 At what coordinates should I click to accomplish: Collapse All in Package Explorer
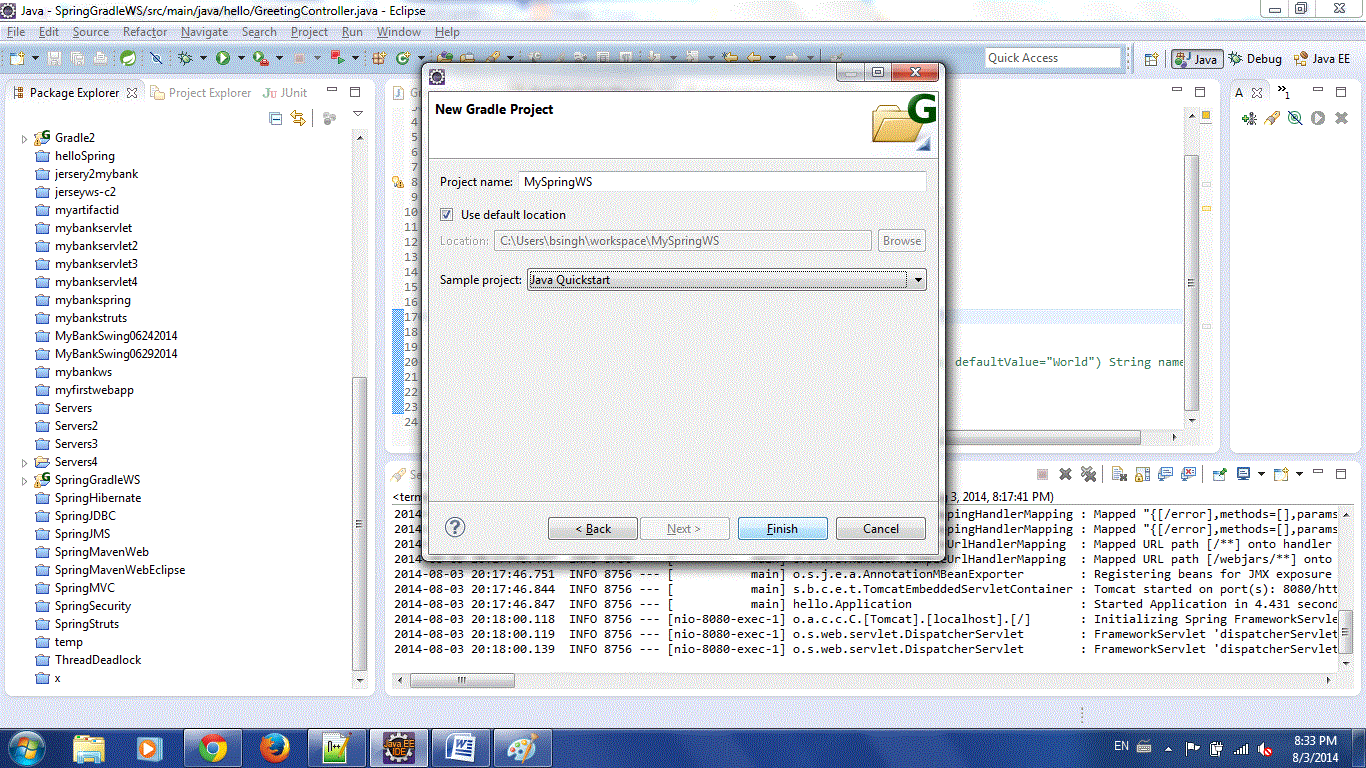(276, 118)
